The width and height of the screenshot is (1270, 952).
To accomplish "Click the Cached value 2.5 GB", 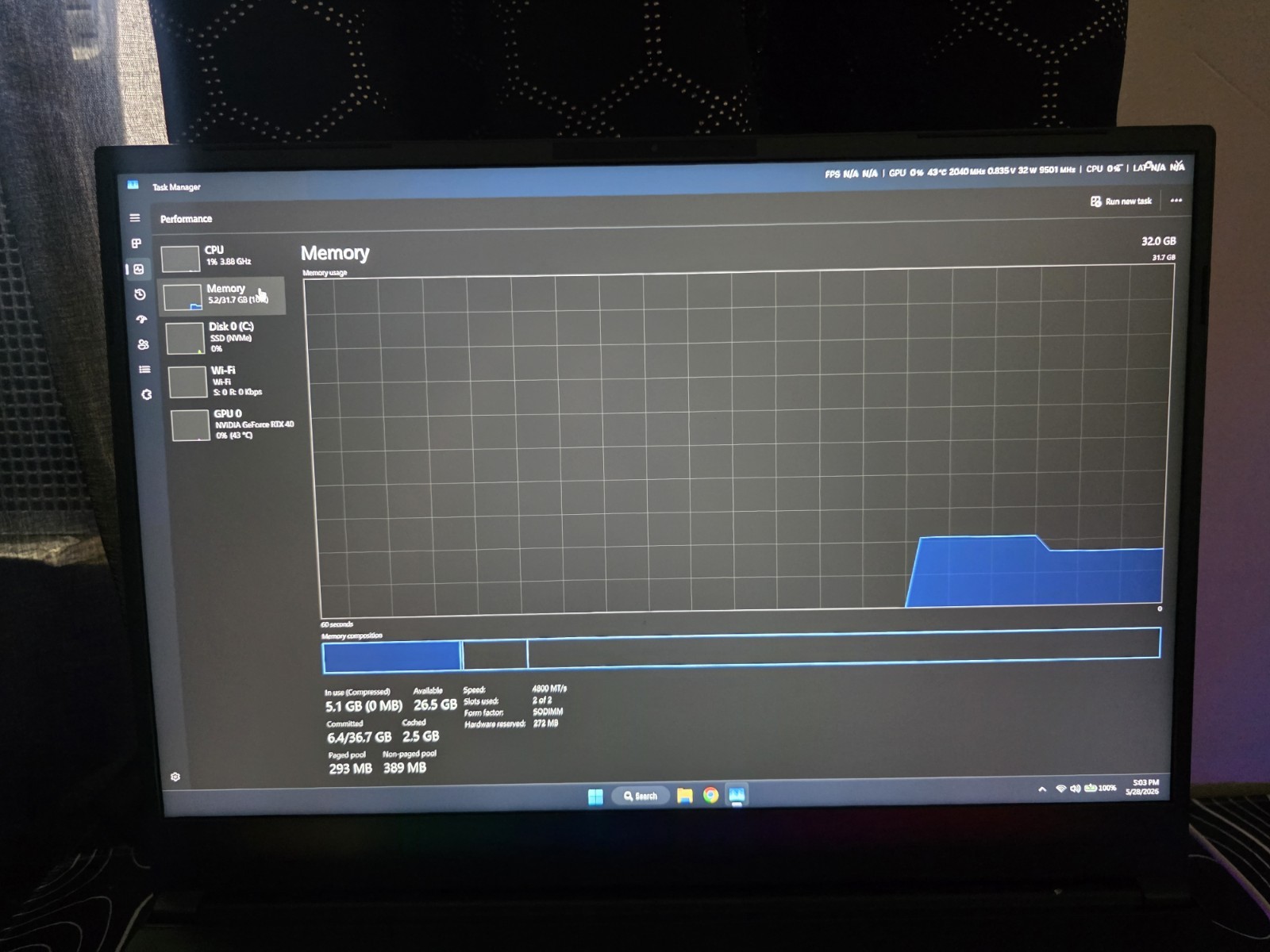I will click(421, 736).
